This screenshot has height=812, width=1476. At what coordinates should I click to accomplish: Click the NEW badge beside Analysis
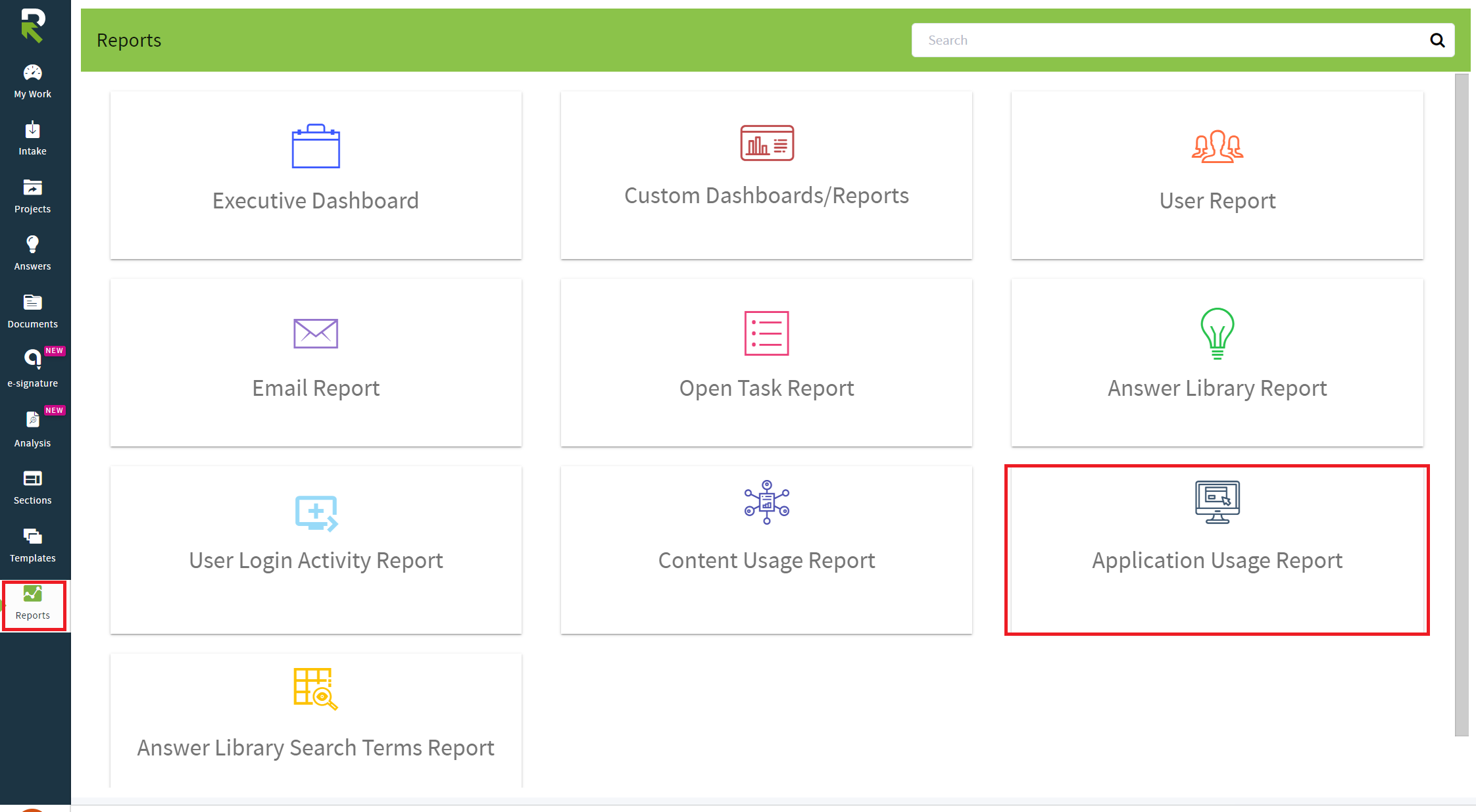click(55, 410)
